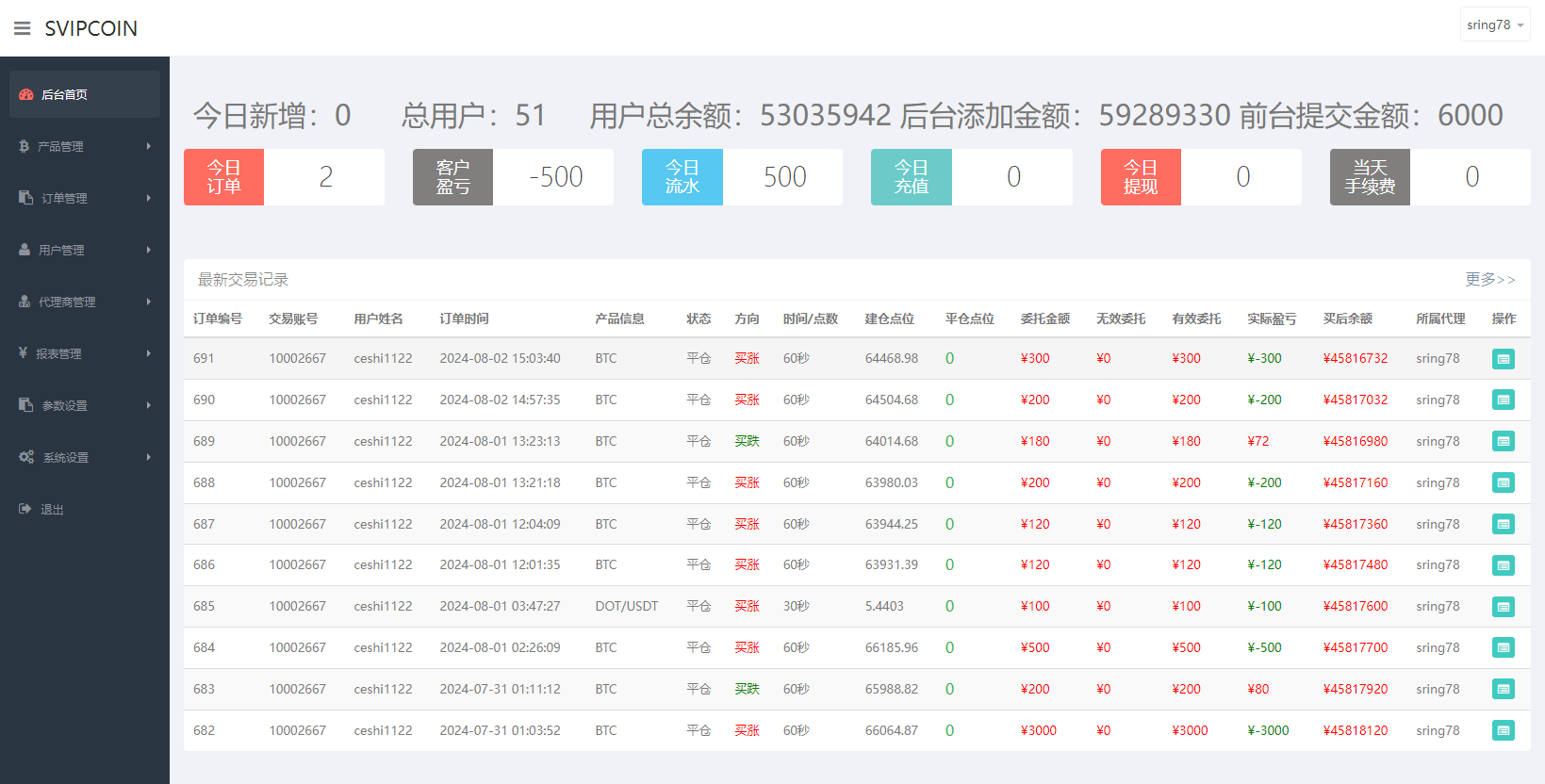Screen dimensions: 1545x784
Task: Open the 报表管理 menu item
Action: click(58, 353)
